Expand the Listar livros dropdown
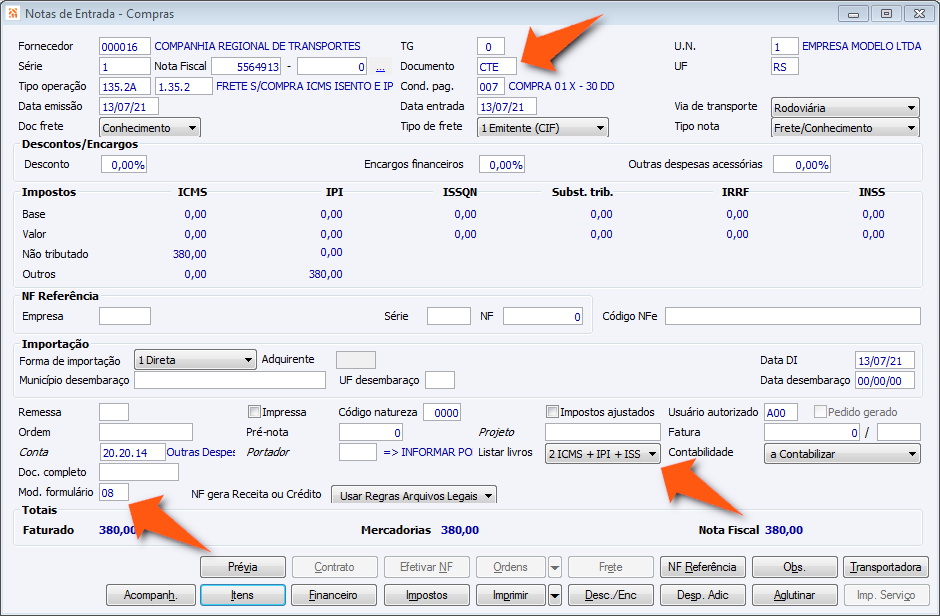940x616 pixels. coord(602,454)
